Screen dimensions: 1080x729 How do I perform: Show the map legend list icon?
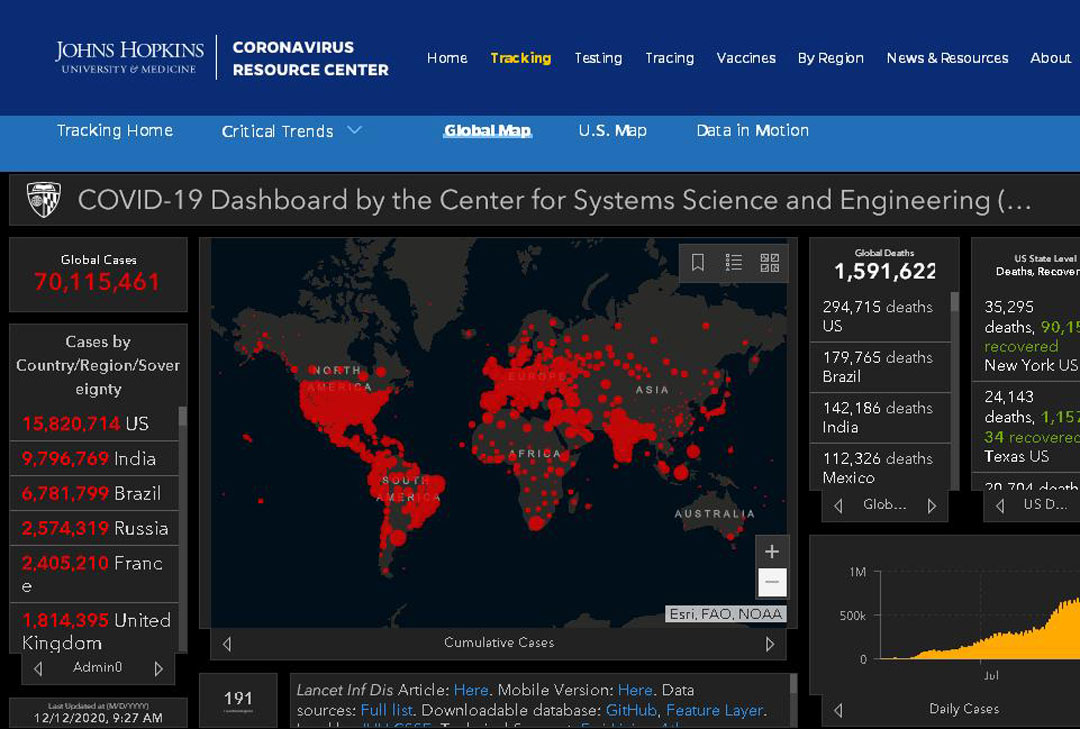(x=734, y=263)
